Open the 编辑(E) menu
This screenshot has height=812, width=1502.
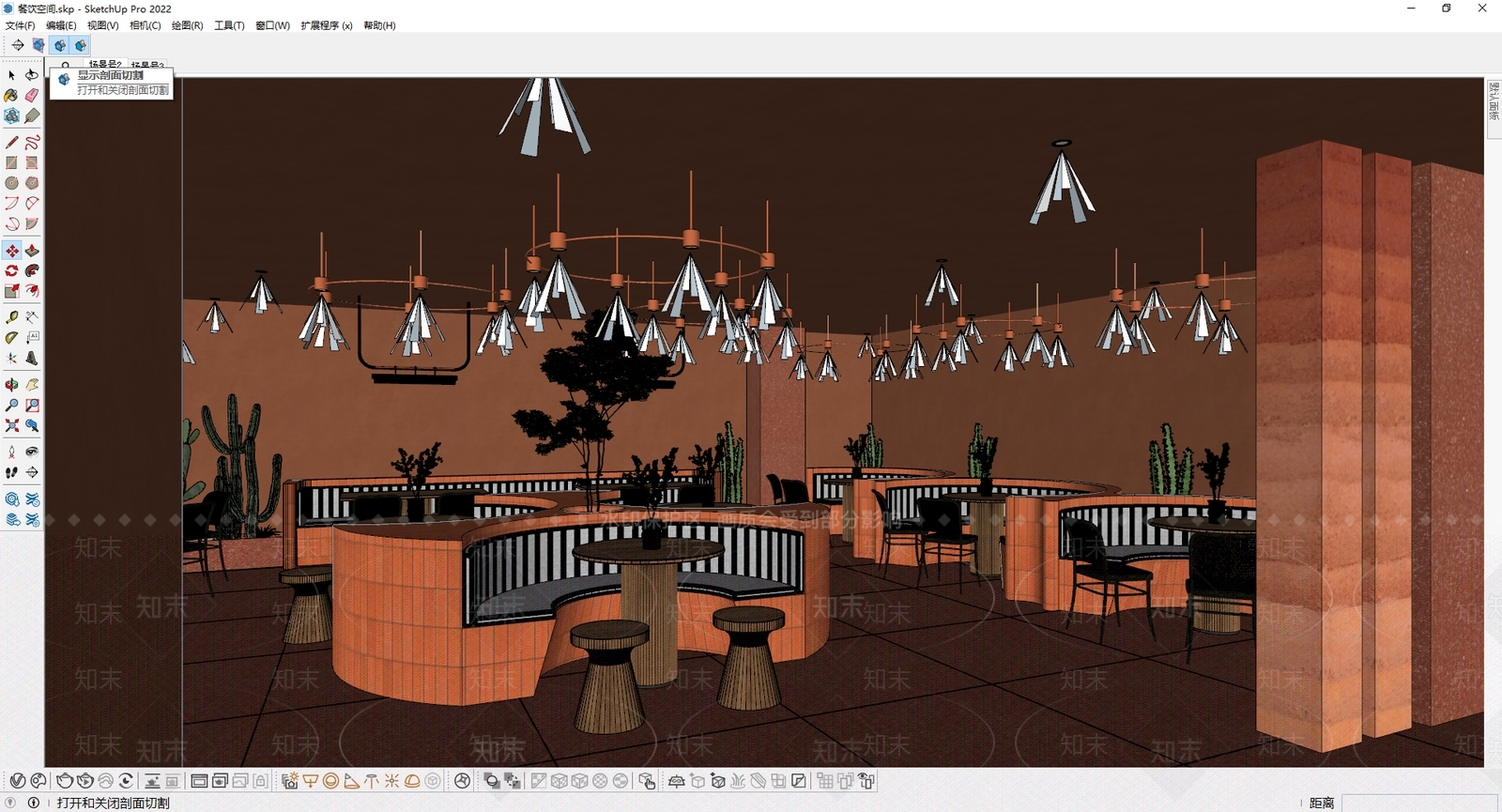pyautogui.click(x=61, y=25)
